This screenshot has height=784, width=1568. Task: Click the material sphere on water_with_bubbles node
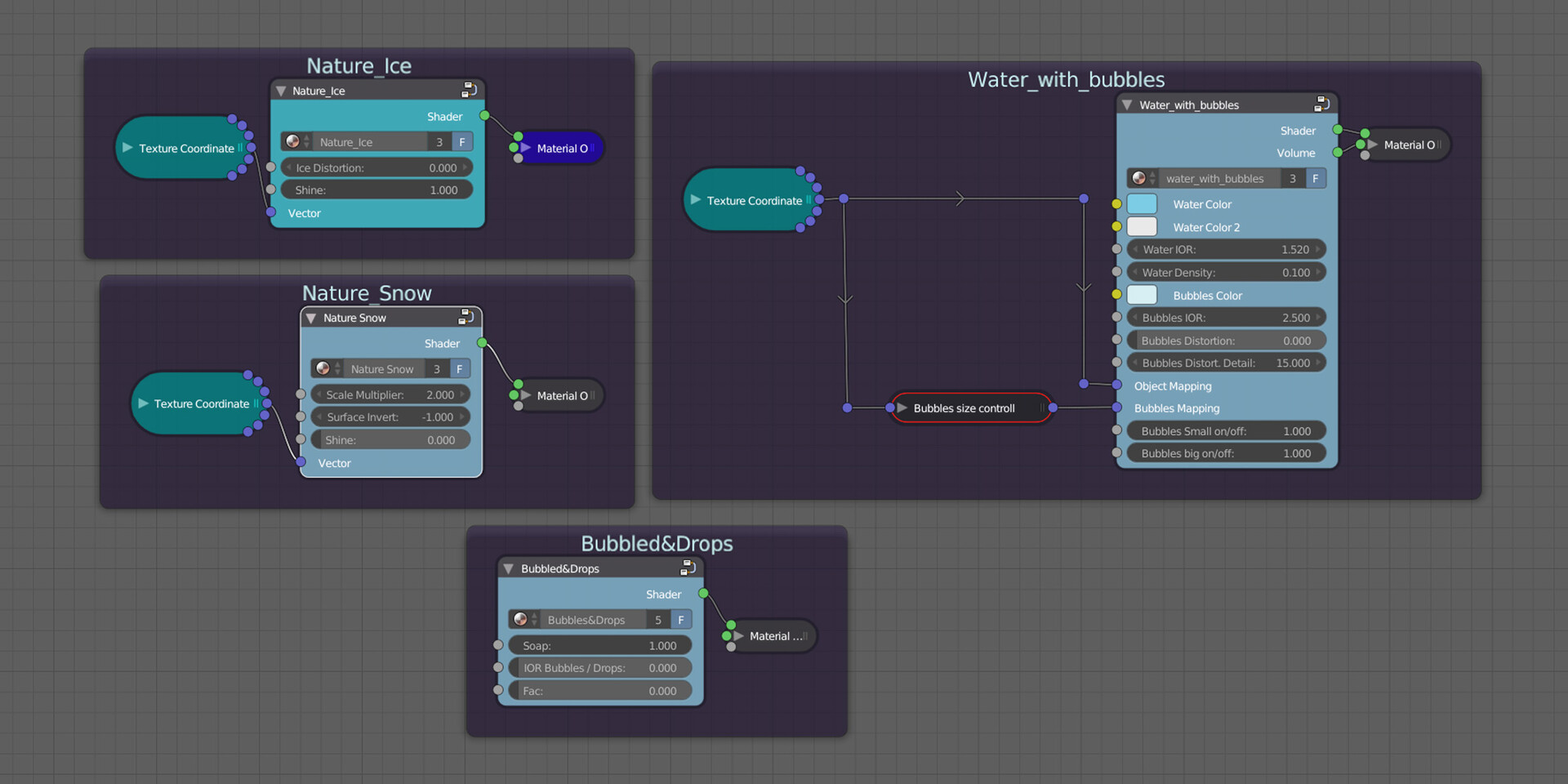1140,178
